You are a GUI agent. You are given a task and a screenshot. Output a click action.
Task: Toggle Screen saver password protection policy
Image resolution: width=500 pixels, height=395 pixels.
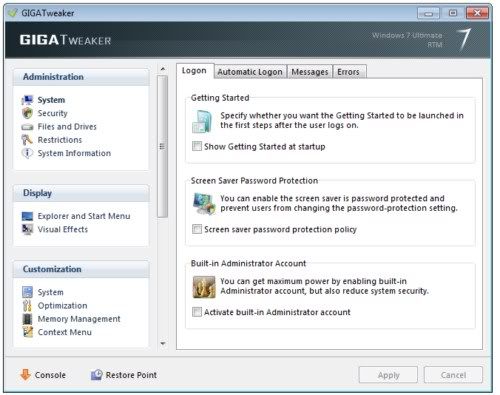coord(197,229)
